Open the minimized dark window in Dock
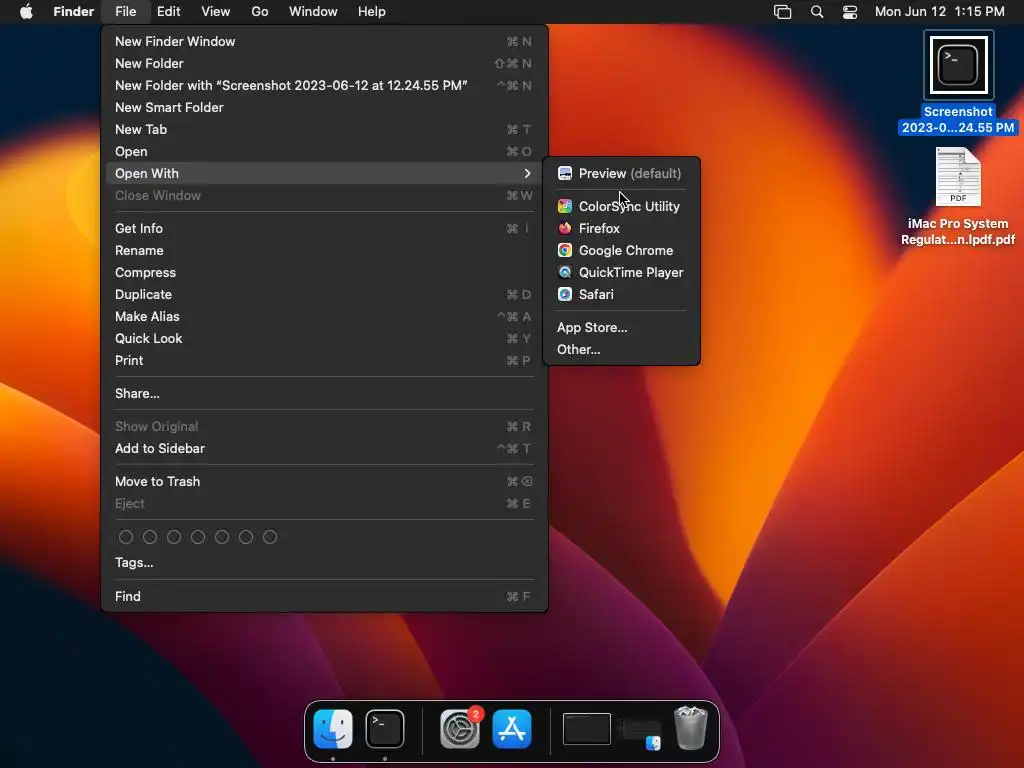Screen dimensions: 1024x768 tap(587, 729)
